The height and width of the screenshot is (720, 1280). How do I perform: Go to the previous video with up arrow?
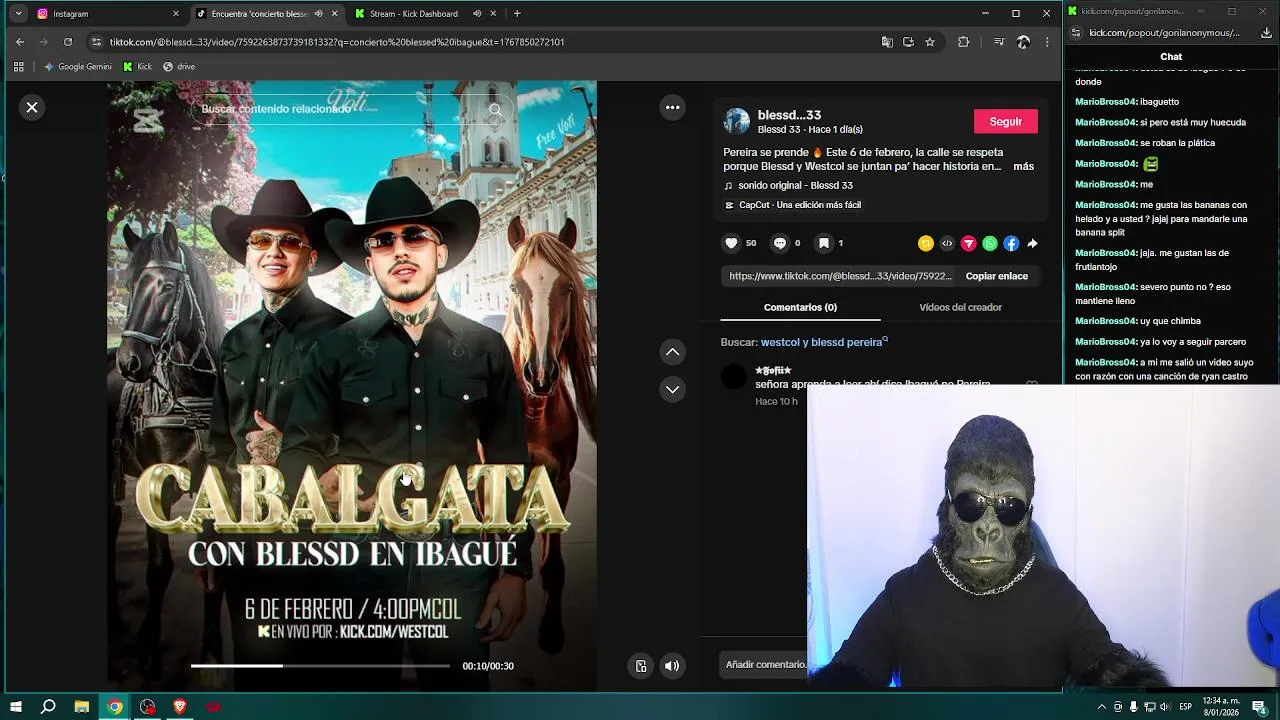[673, 352]
